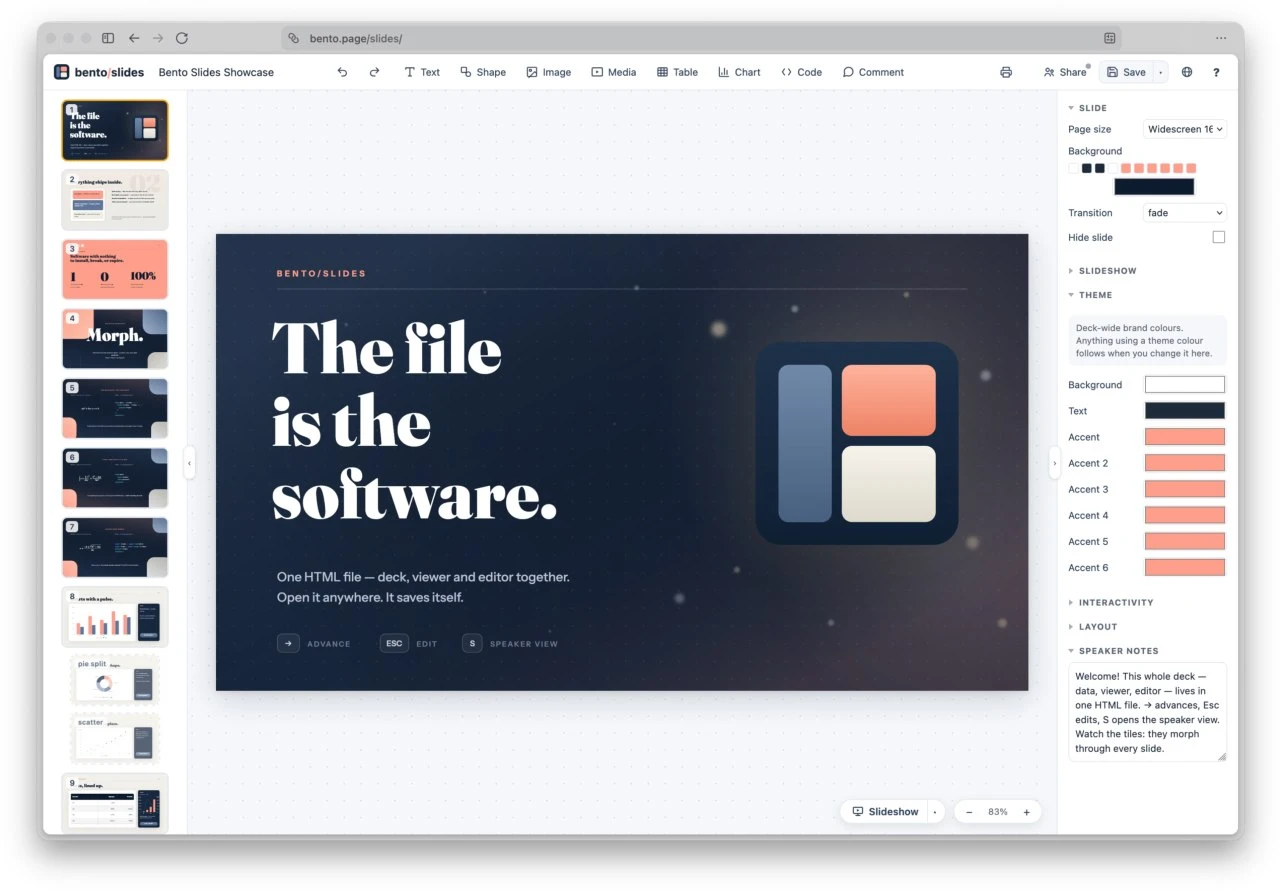This screenshot has width=1280, height=891.
Task: Insert a Chart from toolbar
Action: tap(738, 72)
